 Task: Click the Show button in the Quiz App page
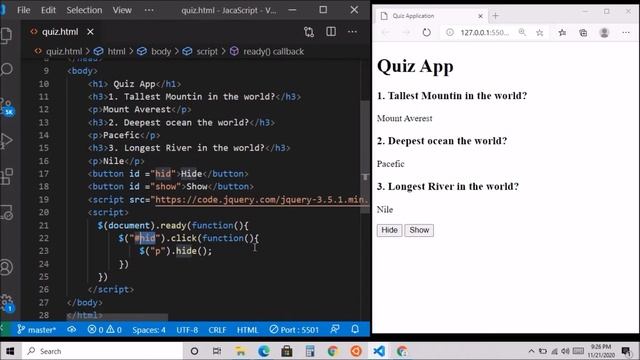[419, 230]
